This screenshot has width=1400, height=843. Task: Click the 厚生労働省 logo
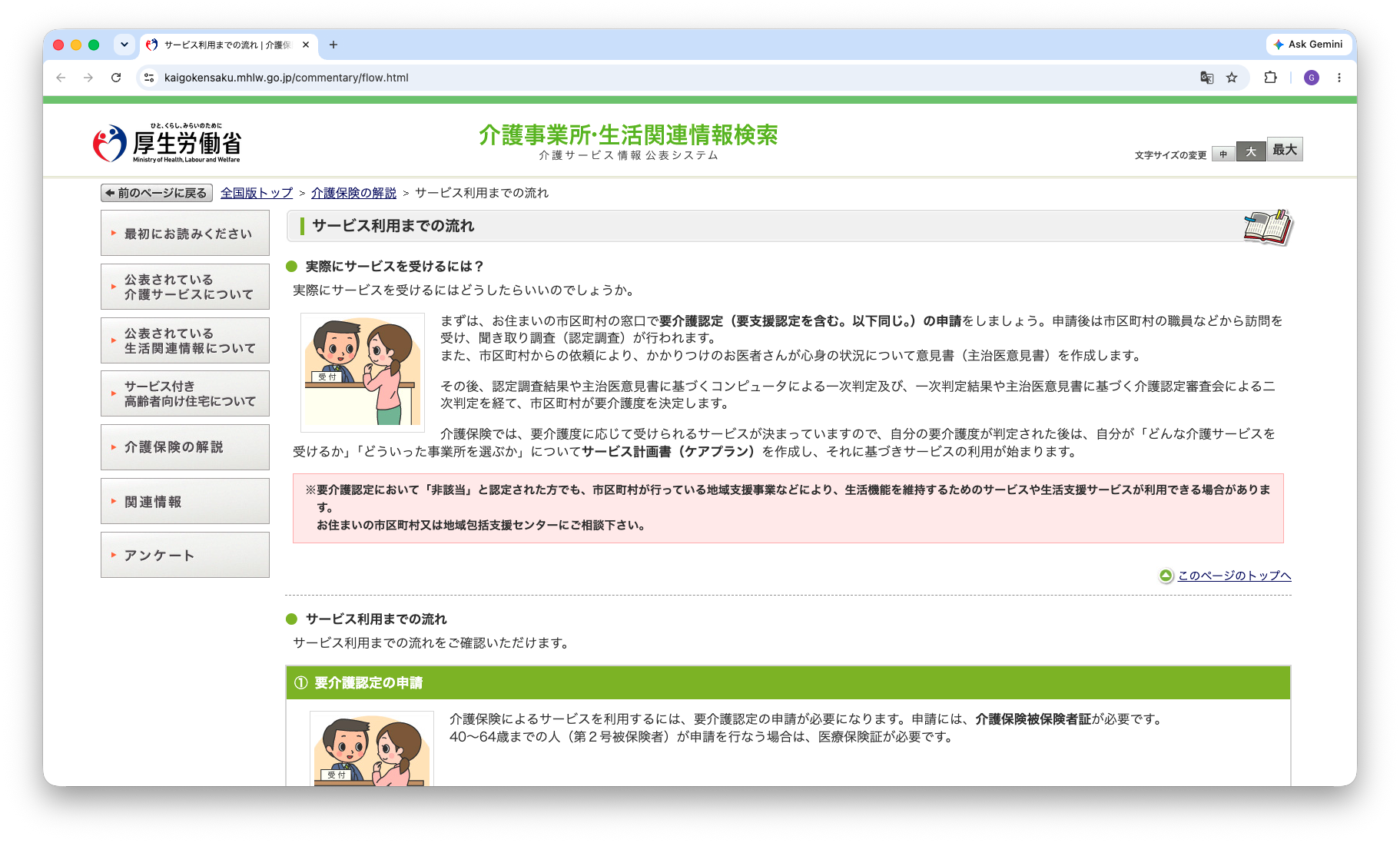pyautogui.click(x=168, y=143)
